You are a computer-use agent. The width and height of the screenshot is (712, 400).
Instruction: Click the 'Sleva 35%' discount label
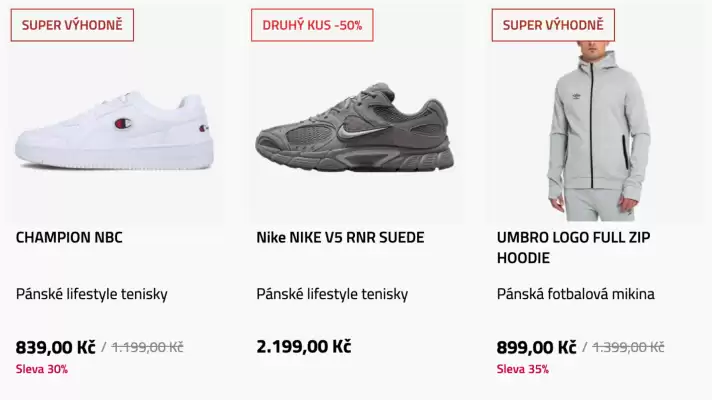coord(522,369)
